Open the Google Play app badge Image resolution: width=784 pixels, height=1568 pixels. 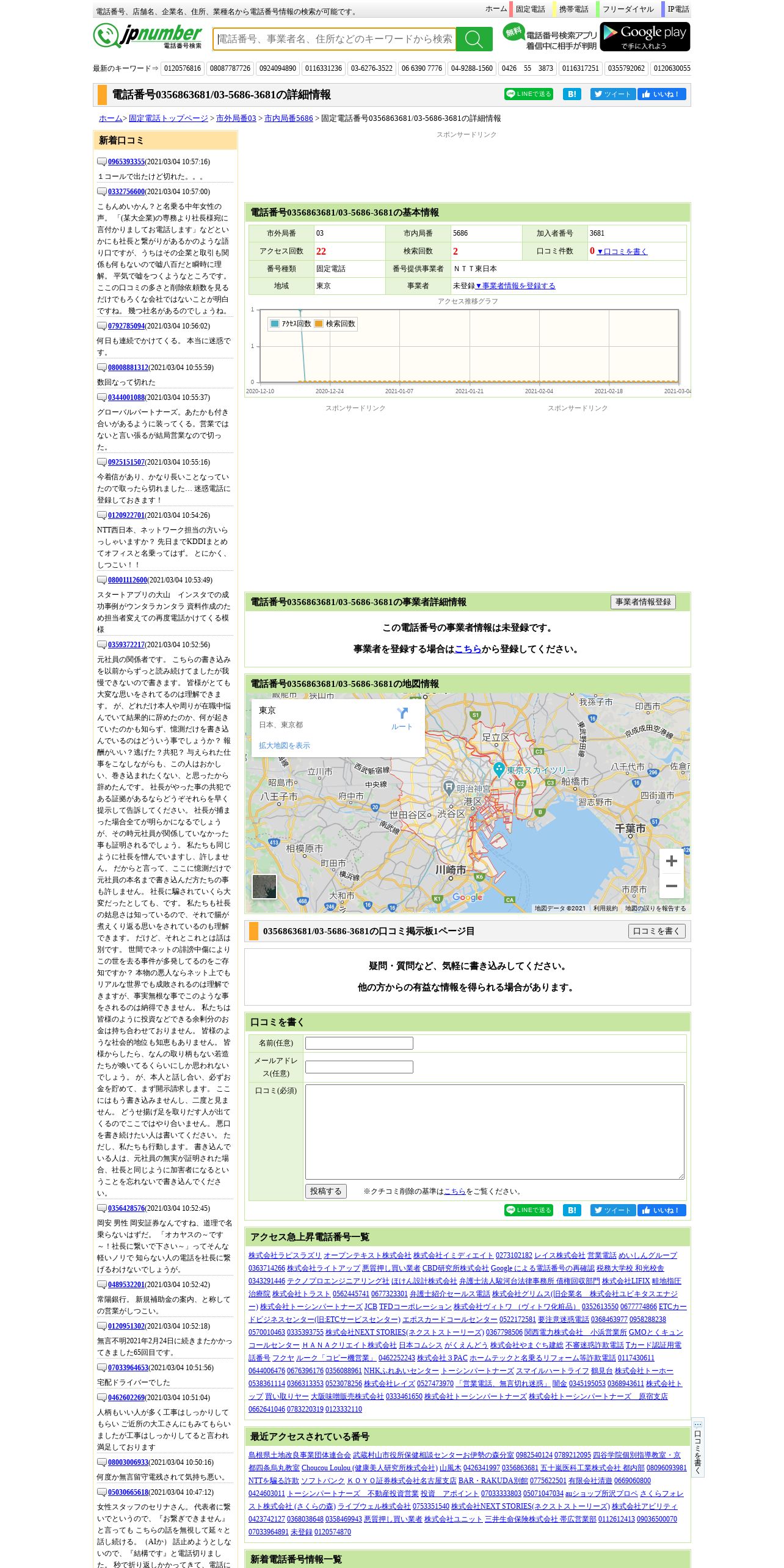coord(645,37)
